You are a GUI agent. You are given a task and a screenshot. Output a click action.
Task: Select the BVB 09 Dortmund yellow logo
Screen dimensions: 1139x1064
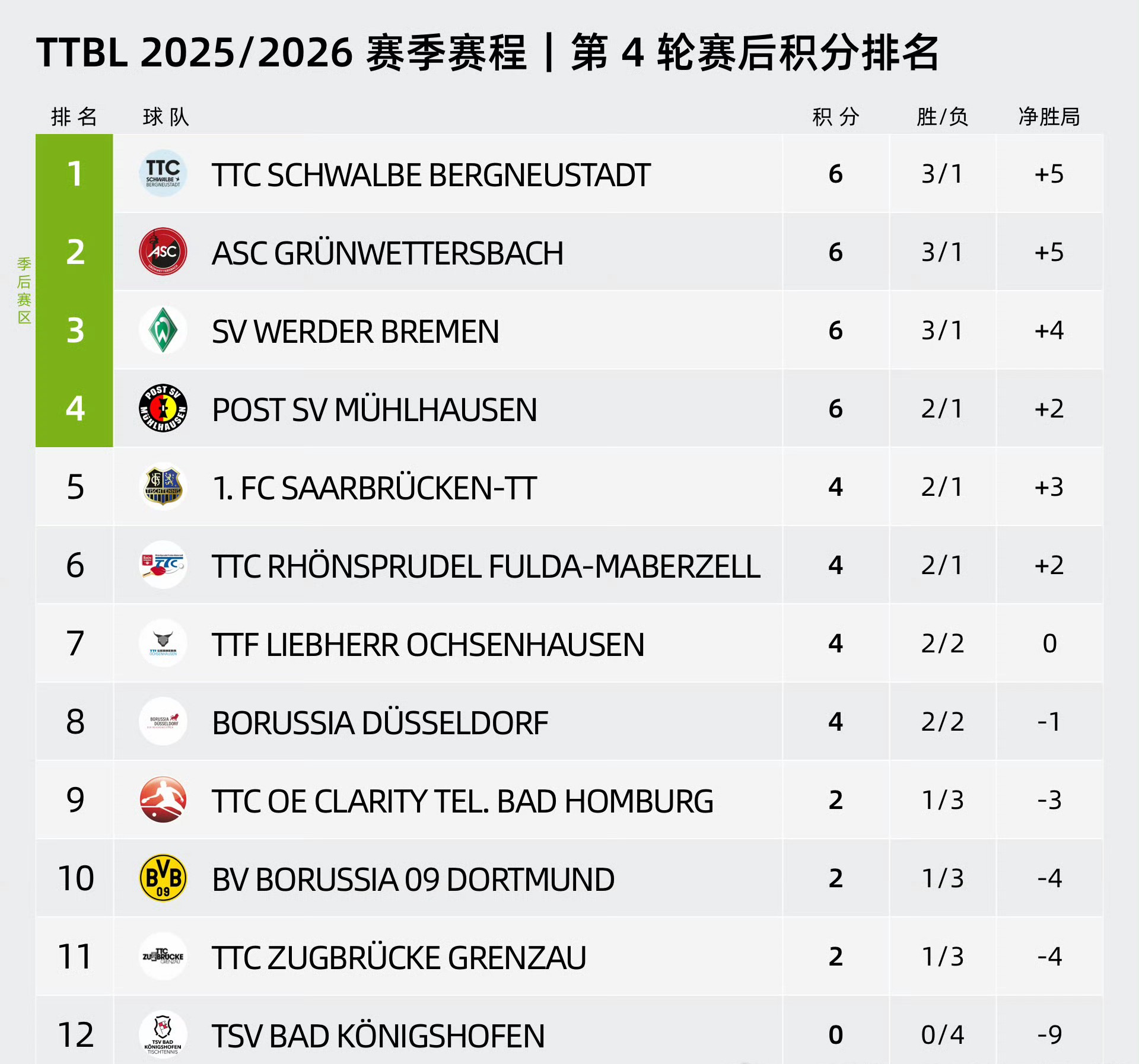pos(163,878)
